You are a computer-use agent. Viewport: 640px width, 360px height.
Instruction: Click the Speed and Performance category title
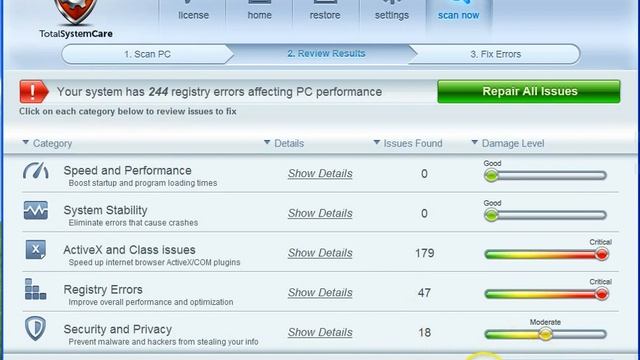(x=127, y=171)
